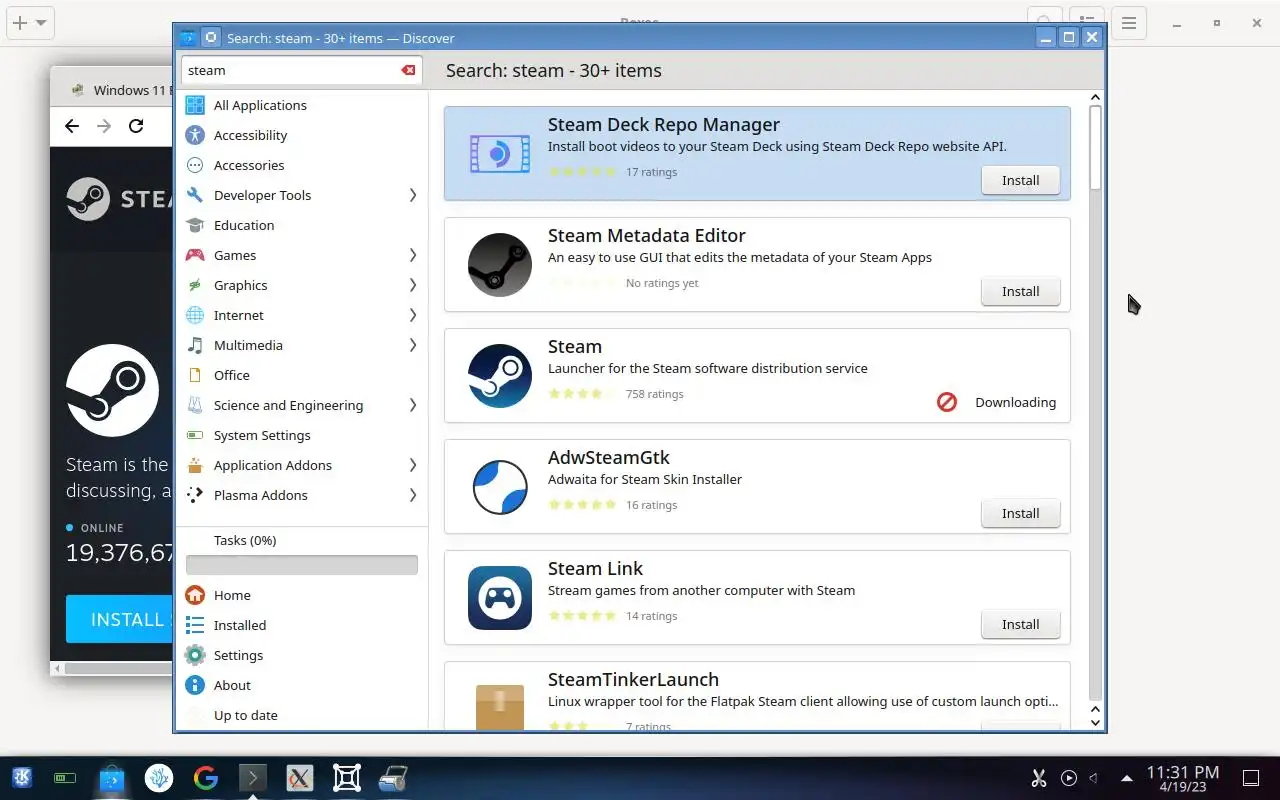Screen dimensions: 1280x800
Task: Select the Steam launcher app icon
Action: (500, 376)
